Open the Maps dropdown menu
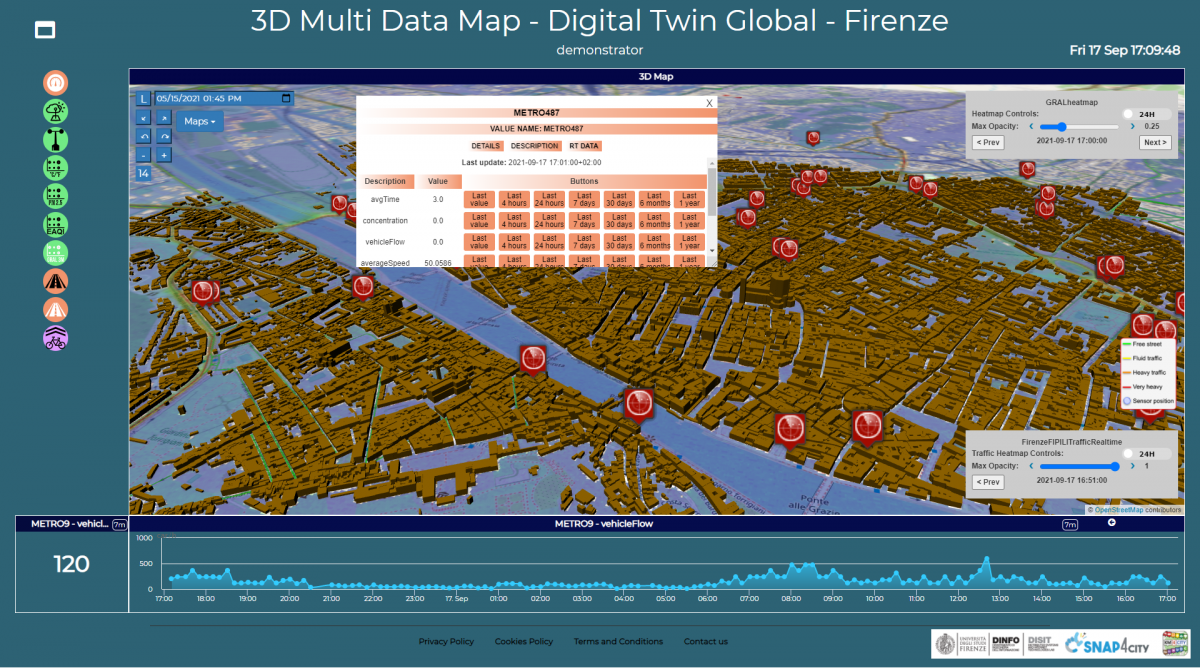1200x668 pixels. point(200,121)
